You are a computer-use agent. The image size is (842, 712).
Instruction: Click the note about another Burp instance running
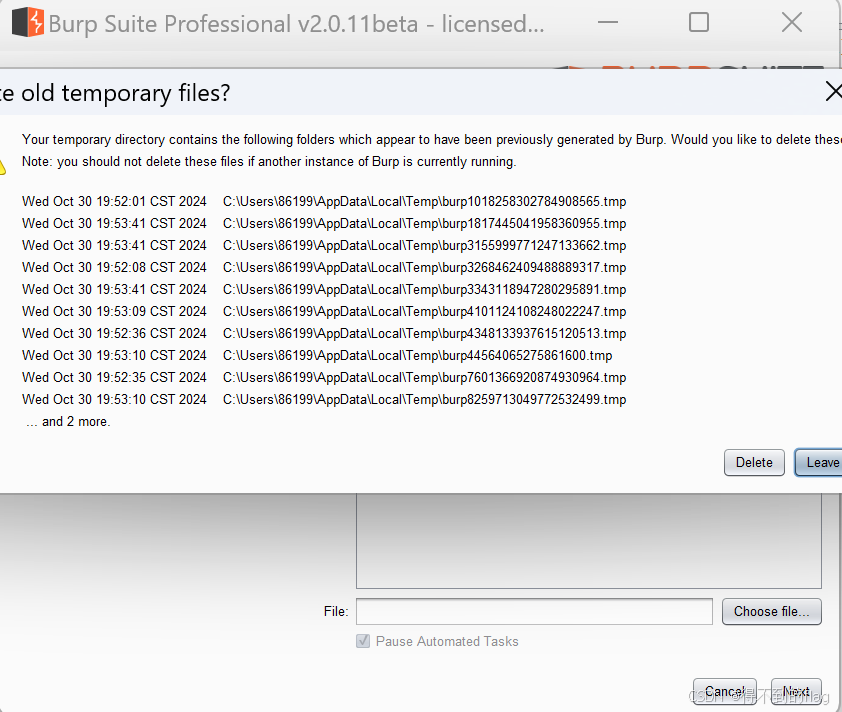(x=269, y=162)
